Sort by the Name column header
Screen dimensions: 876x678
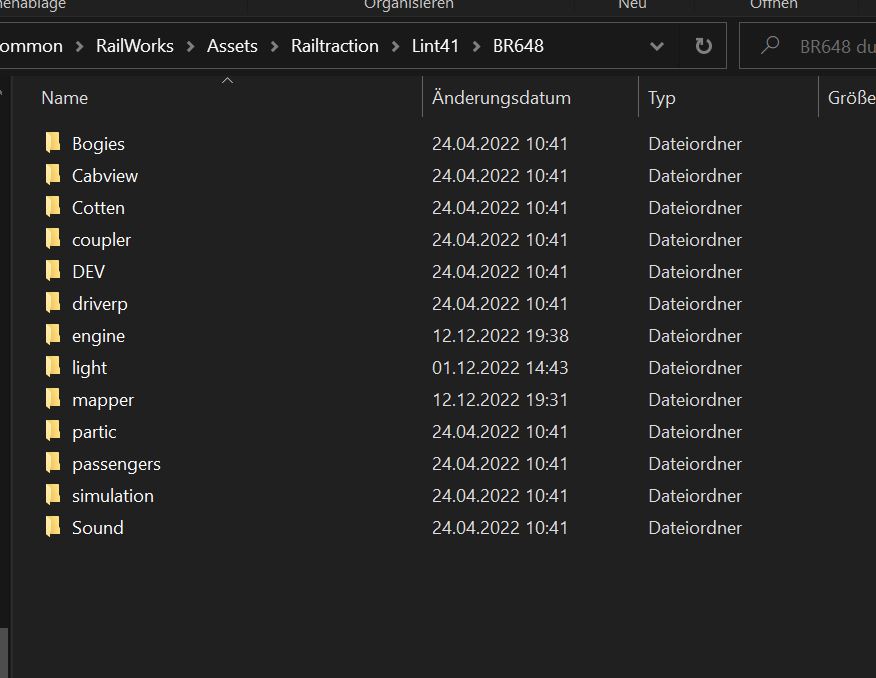pyautogui.click(x=65, y=98)
